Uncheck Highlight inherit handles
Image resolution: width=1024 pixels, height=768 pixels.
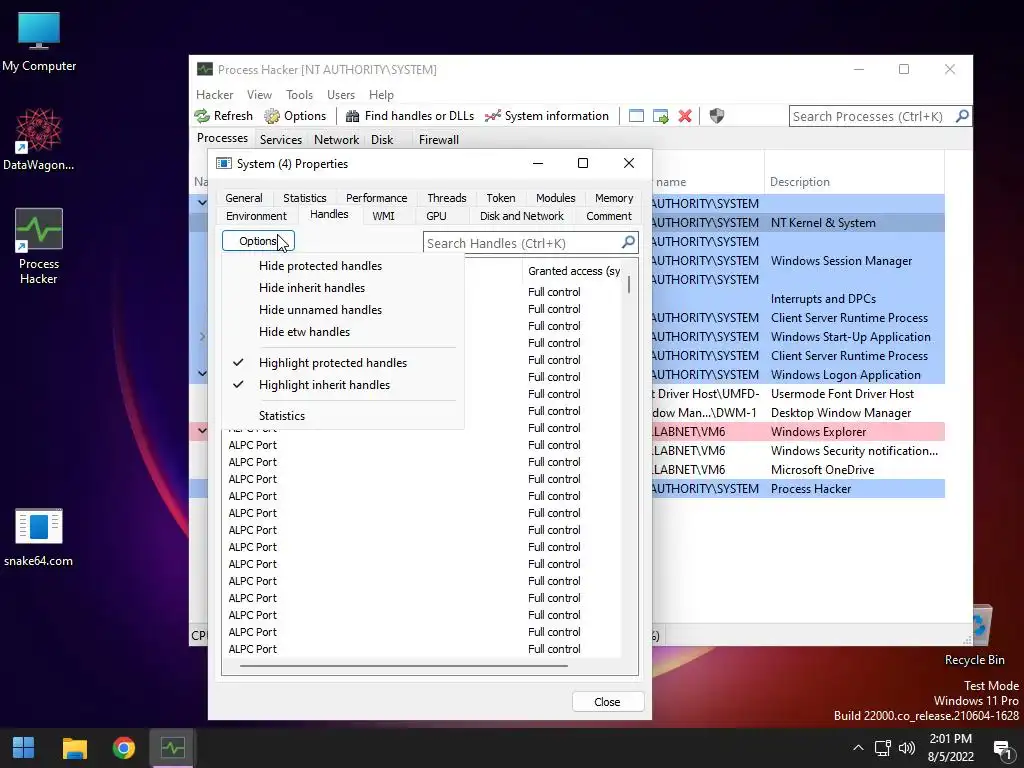pyautogui.click(x=343, y=385)
